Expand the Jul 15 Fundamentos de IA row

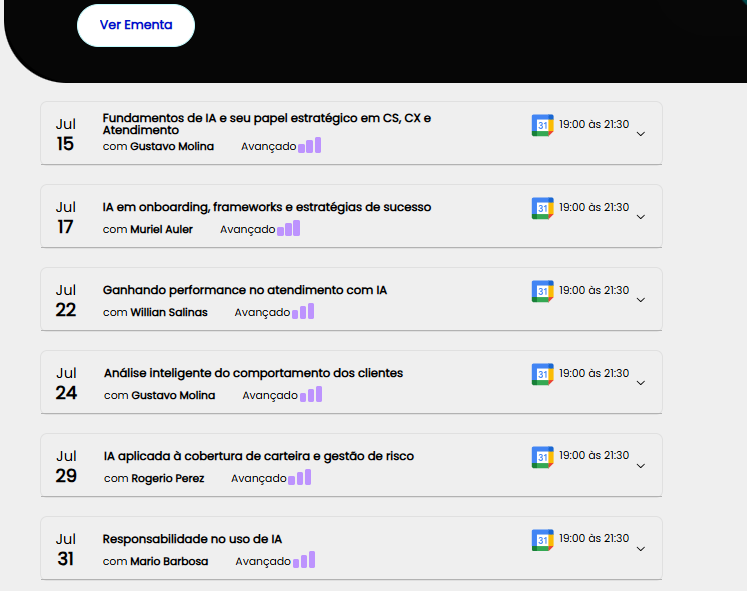641,134
